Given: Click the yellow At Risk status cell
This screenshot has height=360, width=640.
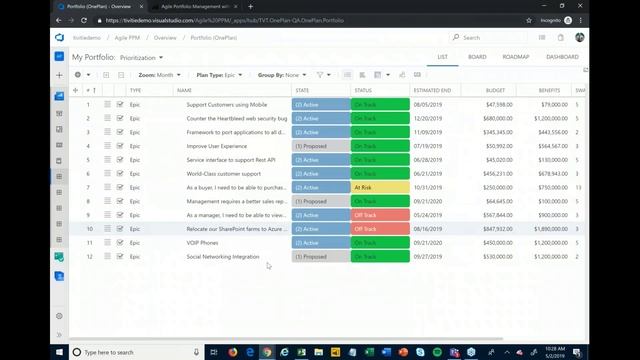Looking at the screenshot, I should 380,187.
